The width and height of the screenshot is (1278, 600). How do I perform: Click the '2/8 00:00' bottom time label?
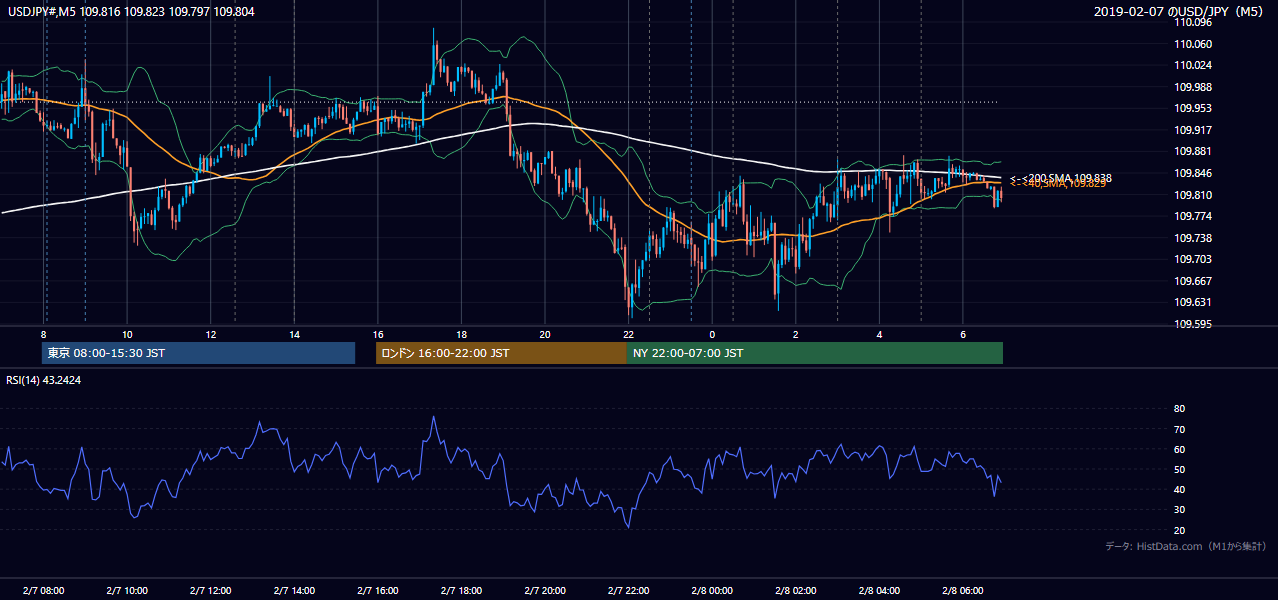click(x=712, y=591)
